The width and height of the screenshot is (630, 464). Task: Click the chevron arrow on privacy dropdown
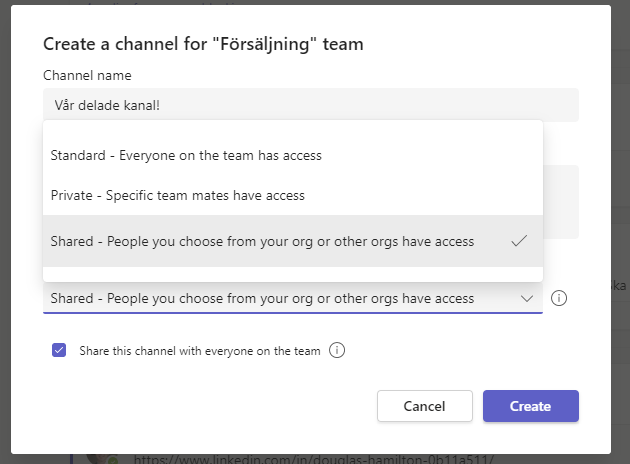[x=527, y=298]
